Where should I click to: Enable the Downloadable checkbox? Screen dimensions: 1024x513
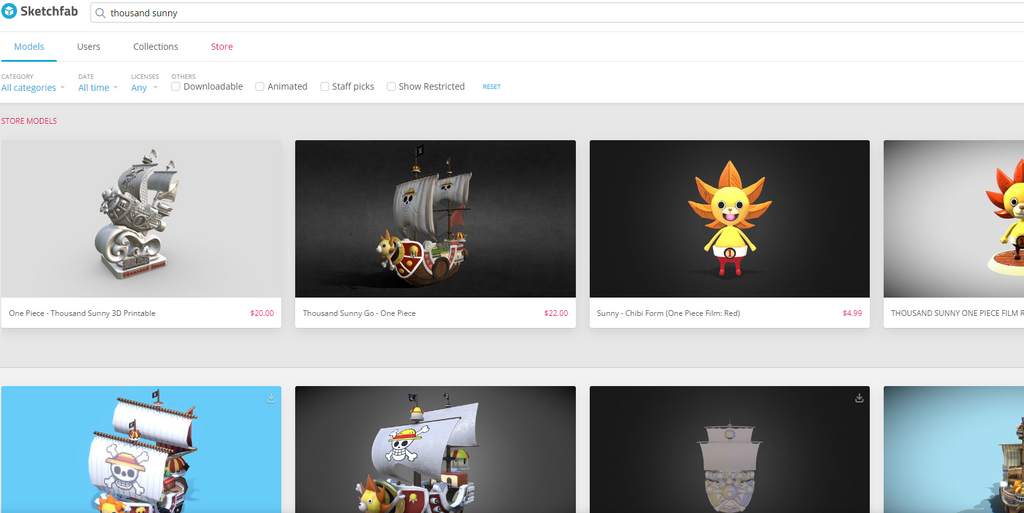click(x=176, y=86)
